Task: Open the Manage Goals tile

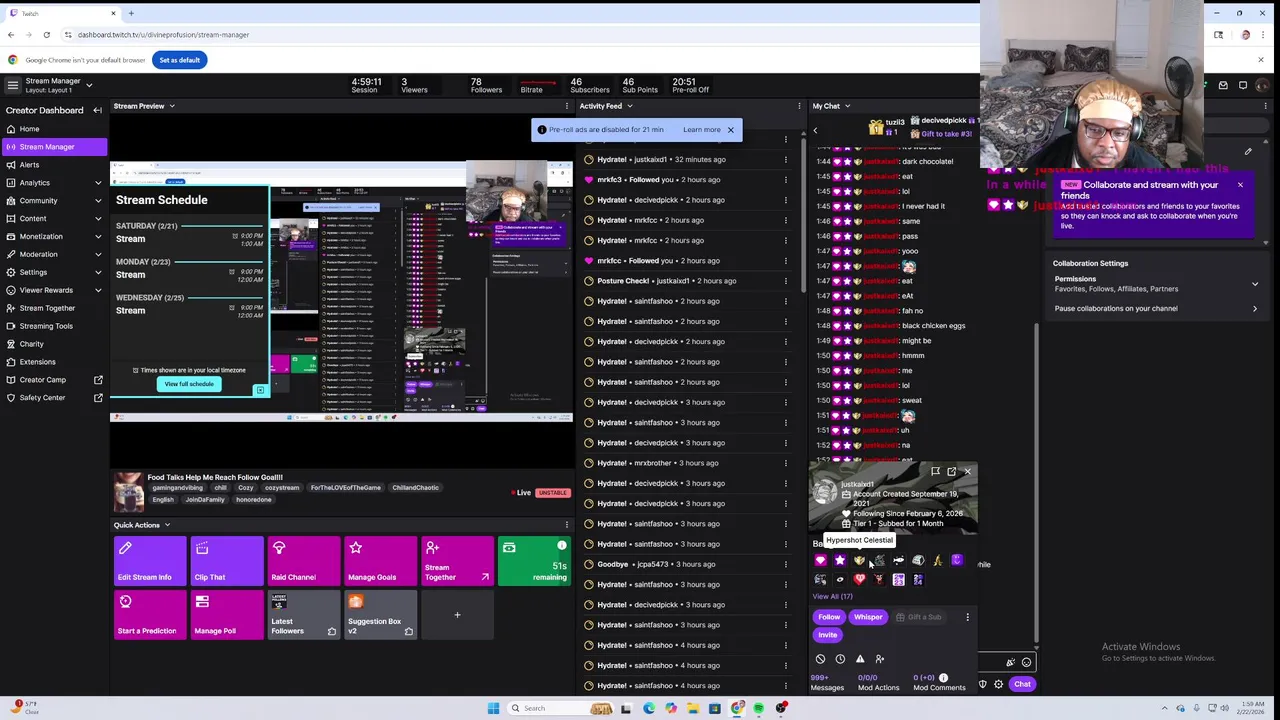Action: point(381,561)
